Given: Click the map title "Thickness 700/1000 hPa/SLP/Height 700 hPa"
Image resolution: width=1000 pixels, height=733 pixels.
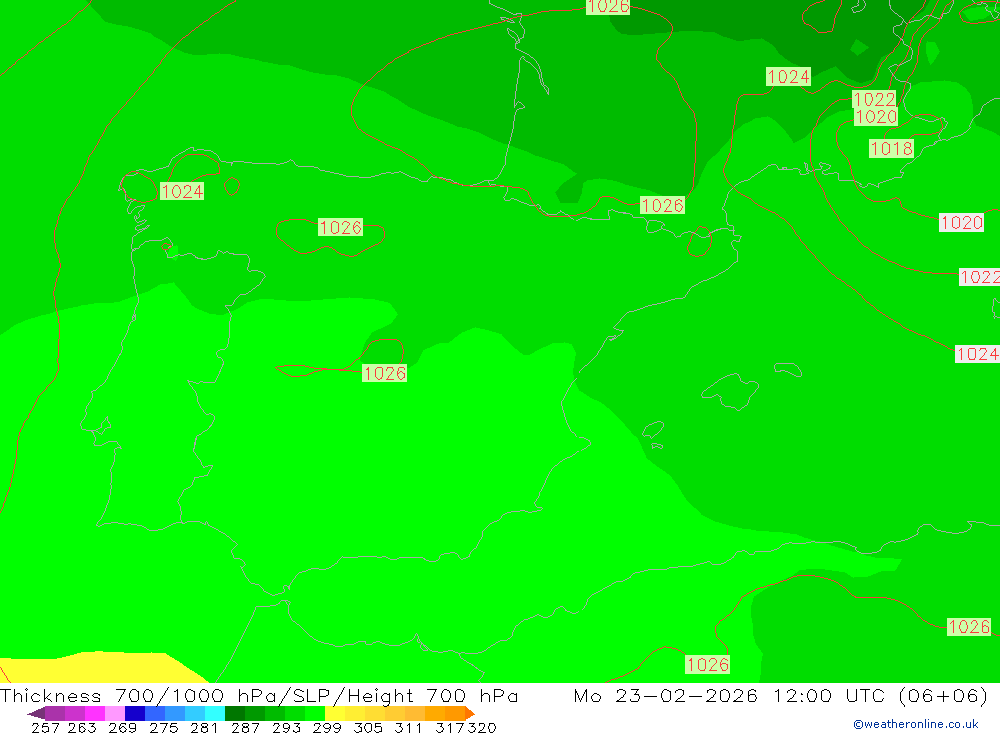Looking at the screenshot, I should (259, 695).
